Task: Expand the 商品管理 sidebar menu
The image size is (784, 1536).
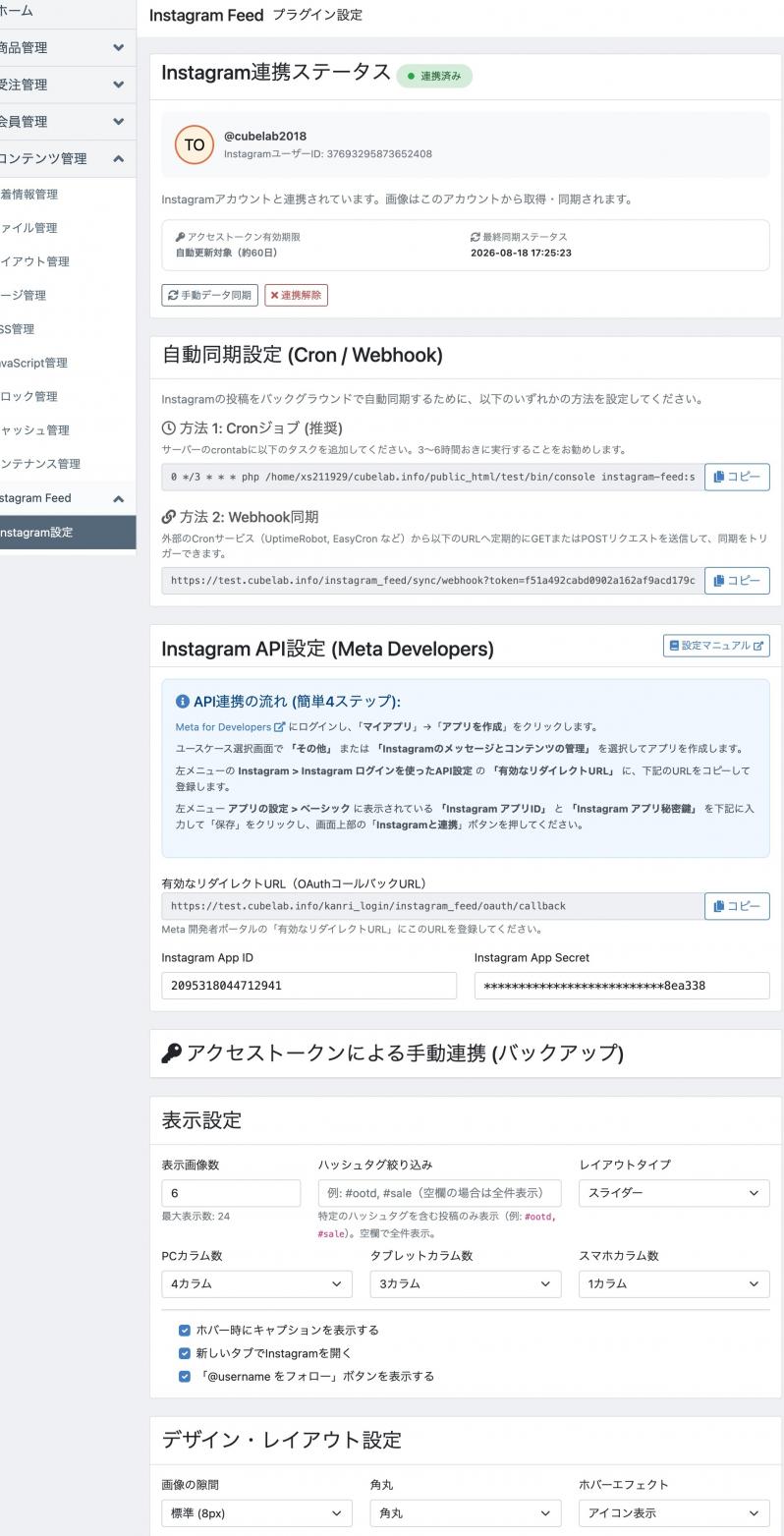Action: [68, 47]
